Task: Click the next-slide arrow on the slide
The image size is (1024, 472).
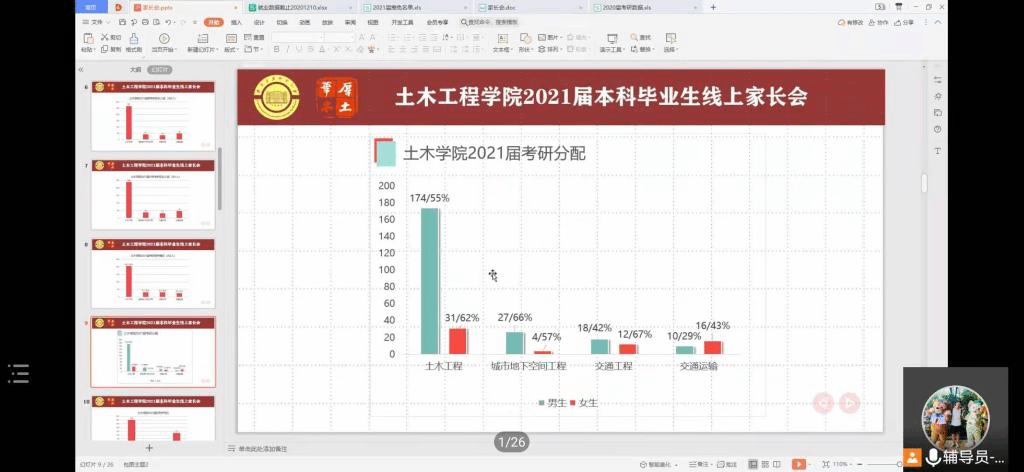Action: tap(849, 403)
